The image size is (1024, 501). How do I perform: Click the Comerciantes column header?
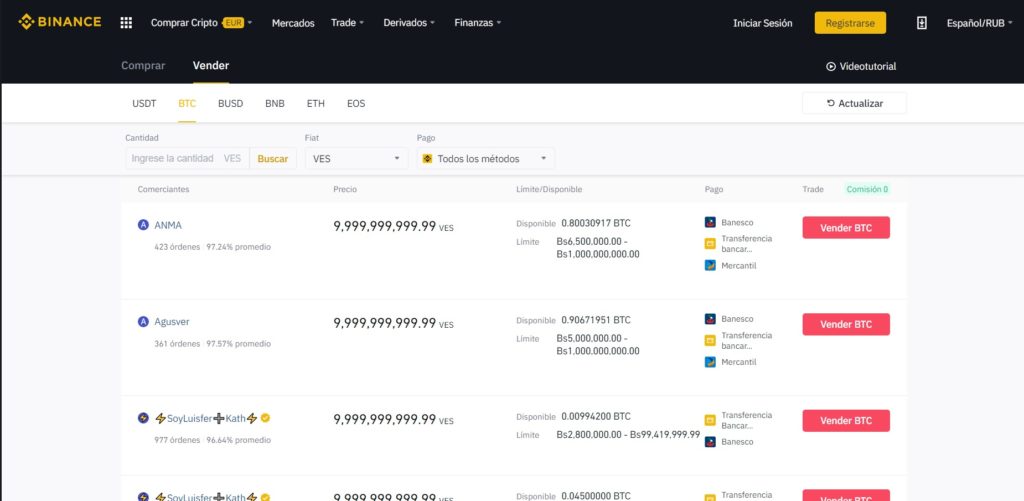(x=163, y=189)
